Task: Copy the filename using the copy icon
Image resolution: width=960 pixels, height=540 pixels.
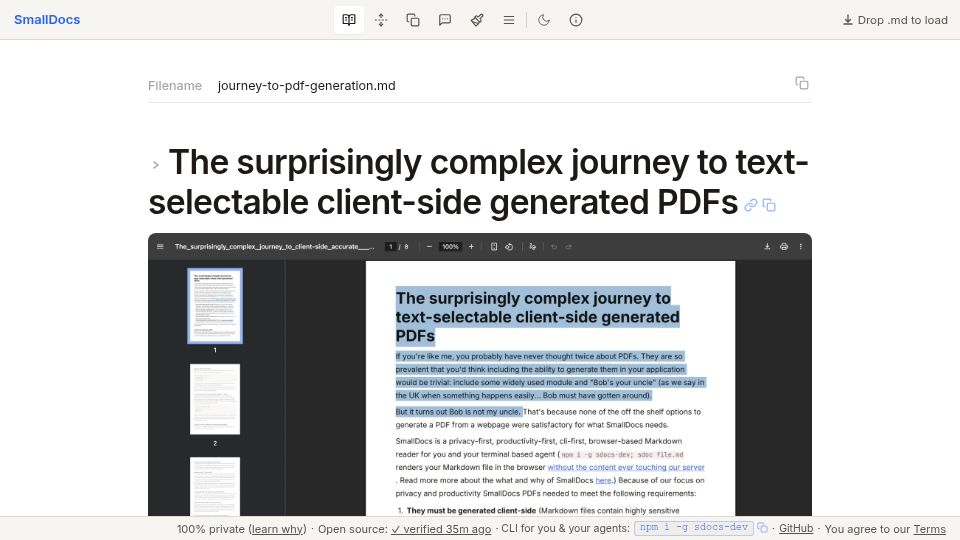Action: tap(801, 83)
